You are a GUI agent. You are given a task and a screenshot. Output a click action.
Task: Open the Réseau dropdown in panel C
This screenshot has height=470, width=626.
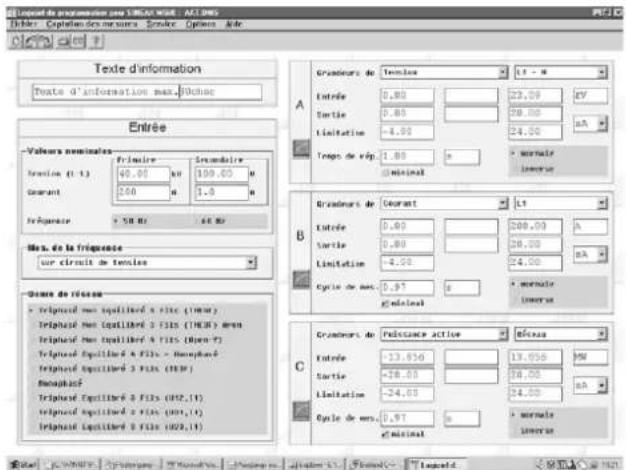[561, 334]
